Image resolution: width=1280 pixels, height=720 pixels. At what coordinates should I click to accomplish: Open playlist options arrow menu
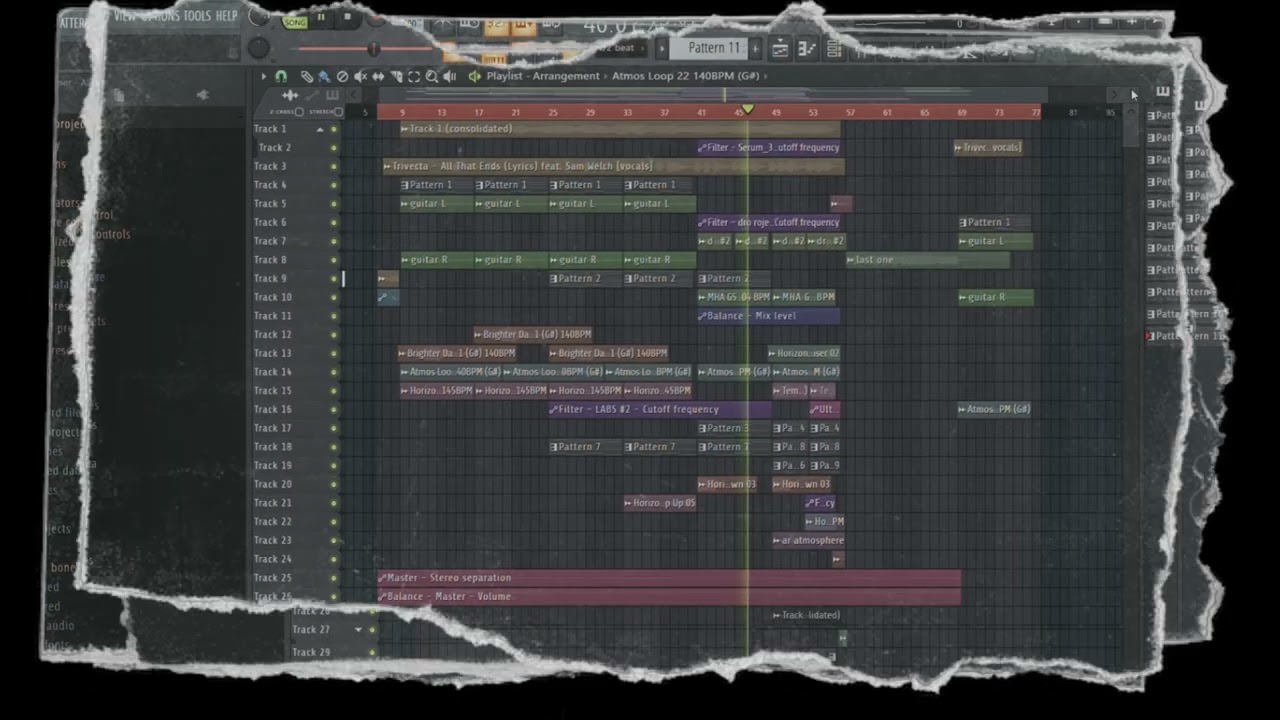click(264, 76)
